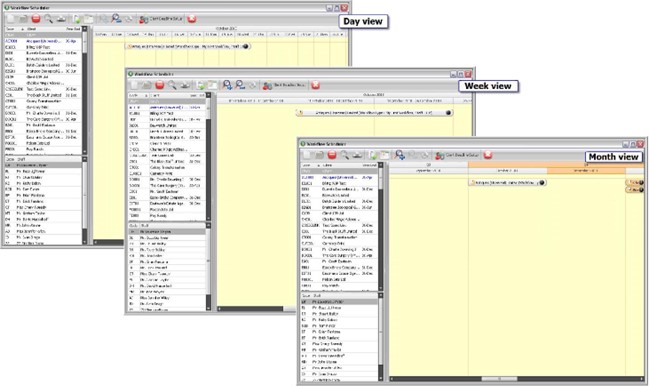Click the red round stop icon in Month view window
649x386 pixels.
click(332, 155)
